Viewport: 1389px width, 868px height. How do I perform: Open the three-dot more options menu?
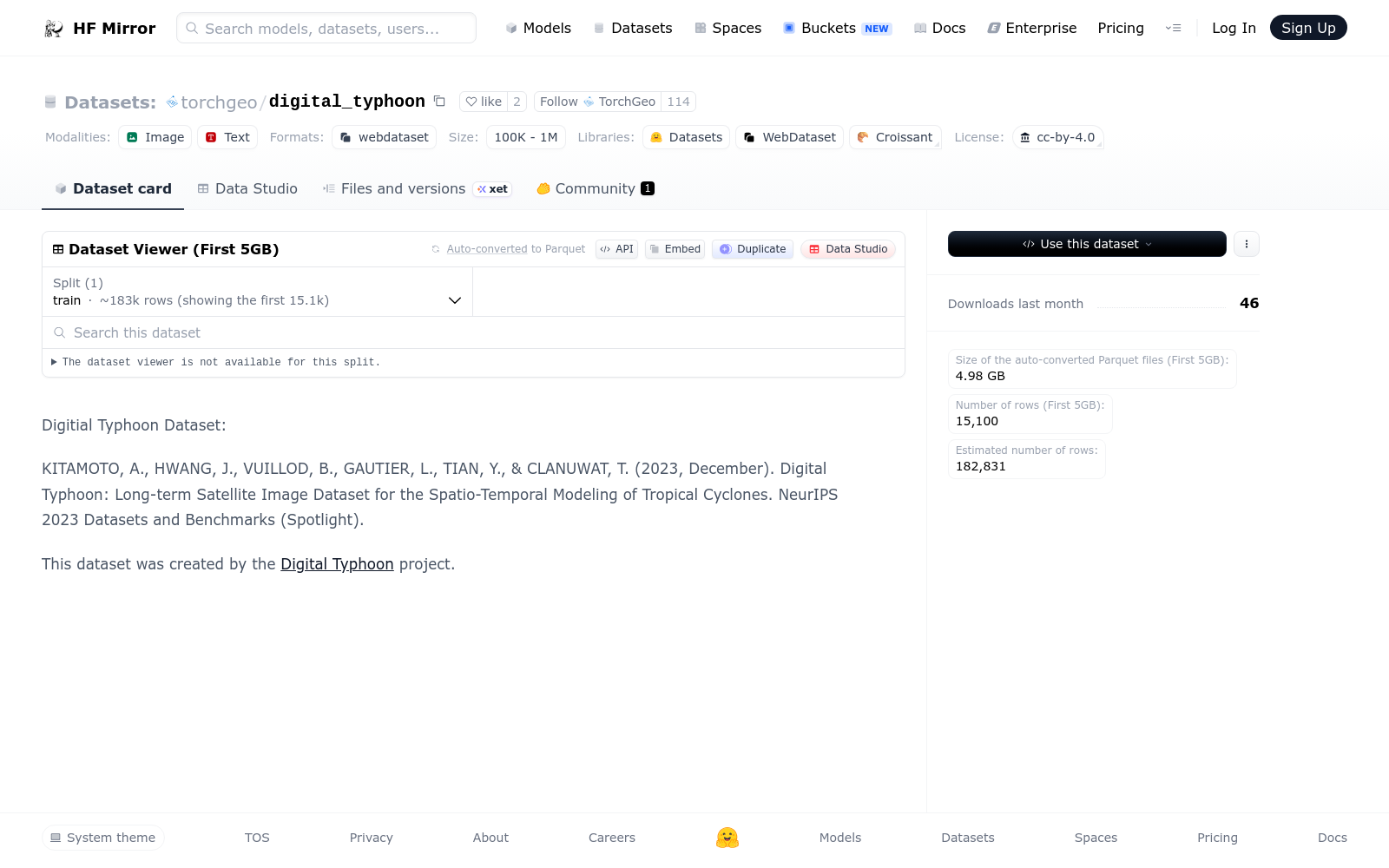tap(1247, 244)
